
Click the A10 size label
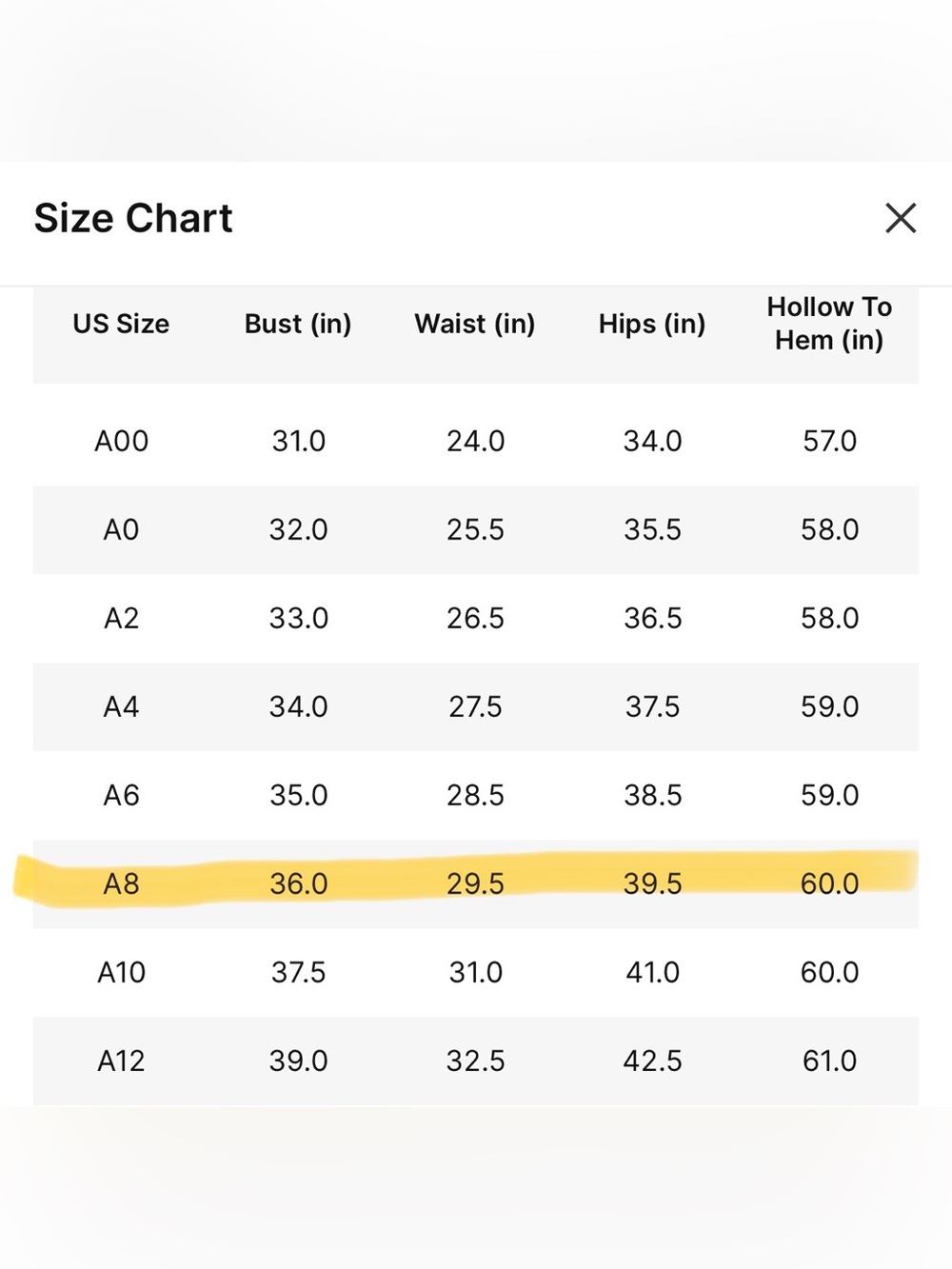121,972
